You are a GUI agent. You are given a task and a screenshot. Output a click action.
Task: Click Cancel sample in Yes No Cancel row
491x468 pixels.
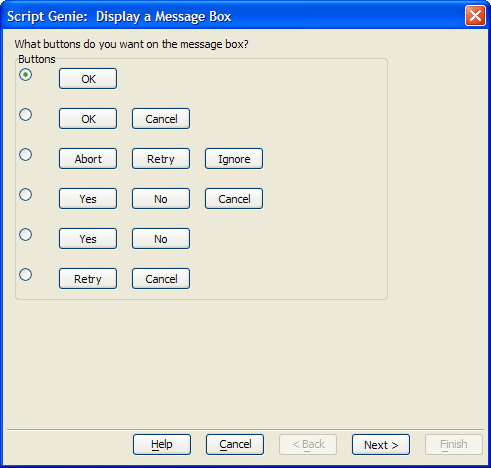click(x=234, y=199)
